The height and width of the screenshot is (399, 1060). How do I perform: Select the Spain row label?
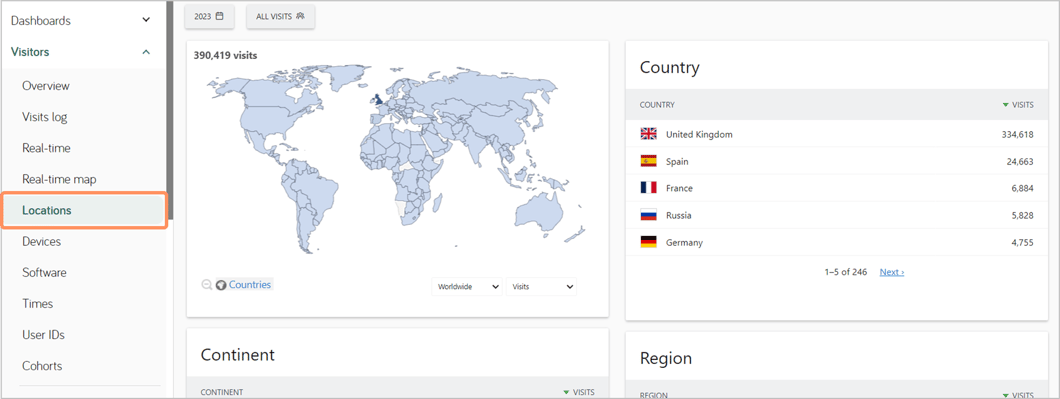coord(677,162)
